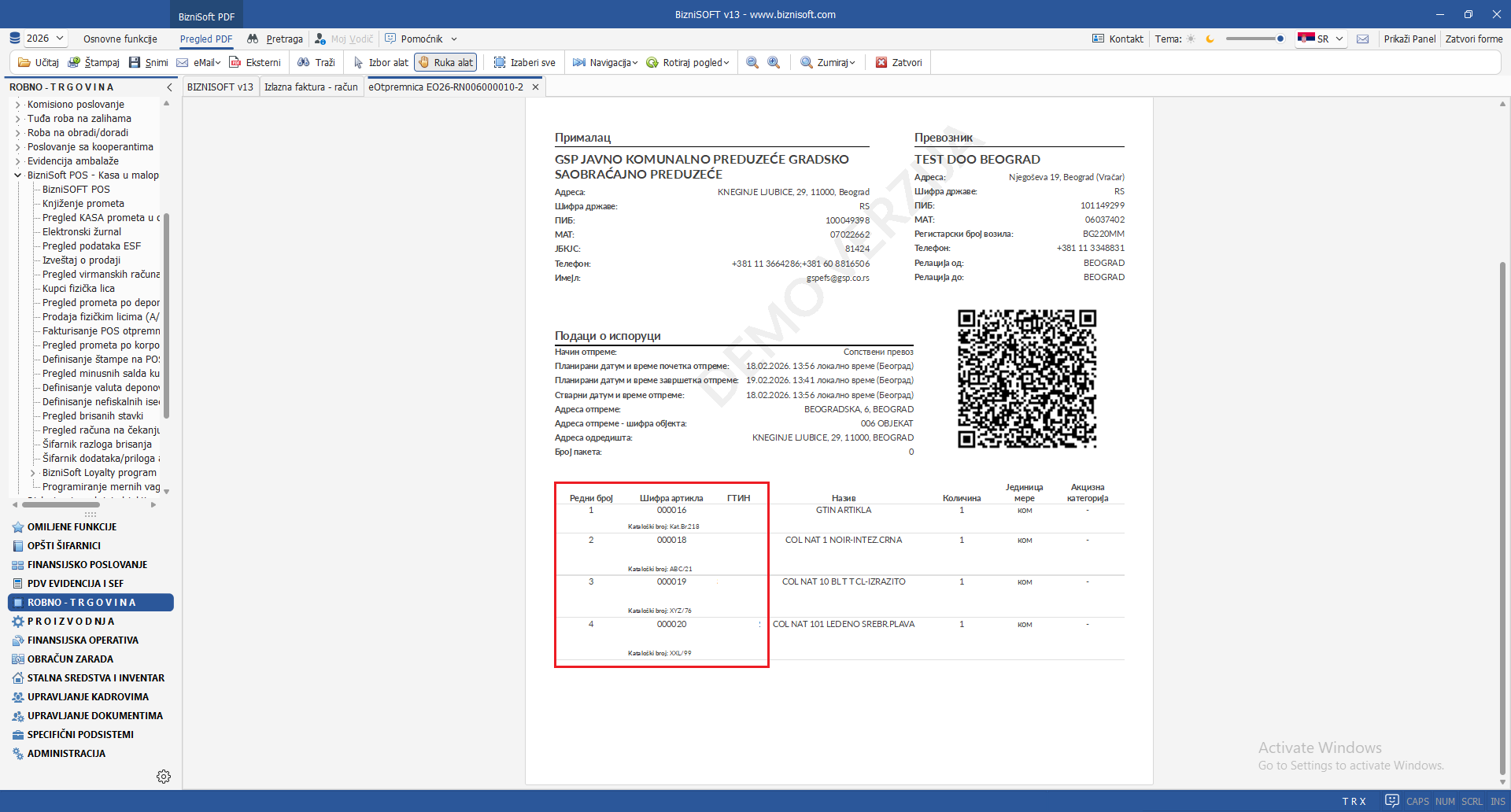Image resolution: width=1511 pixels, height=812 pixels.
Task: Click the Učitaj folder icon
Action: [x=24, y=63]
